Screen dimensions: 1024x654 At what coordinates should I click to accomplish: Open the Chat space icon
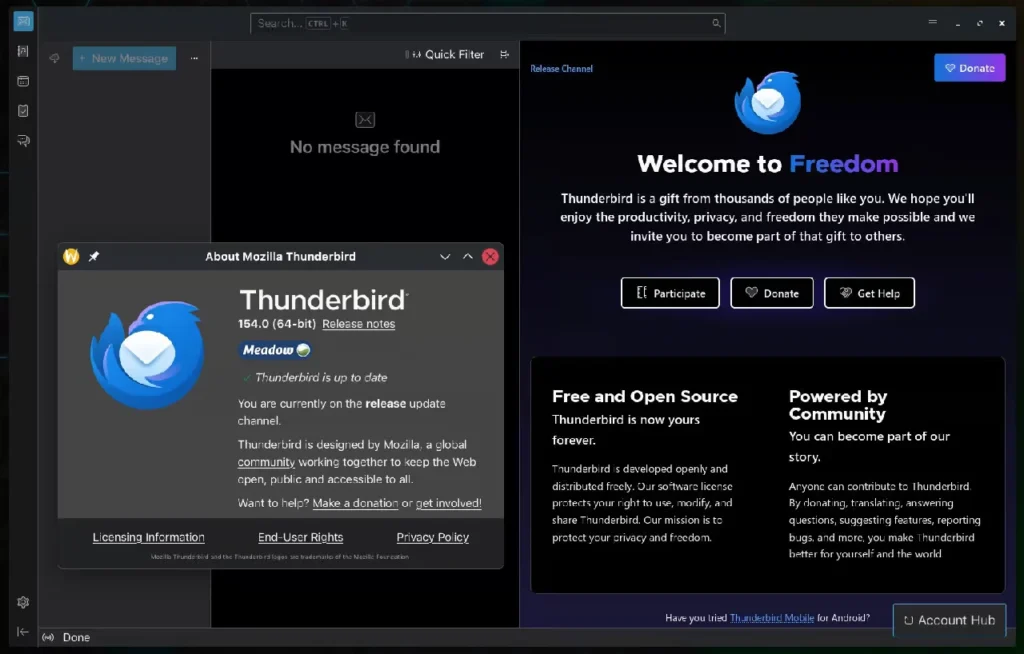23,140
